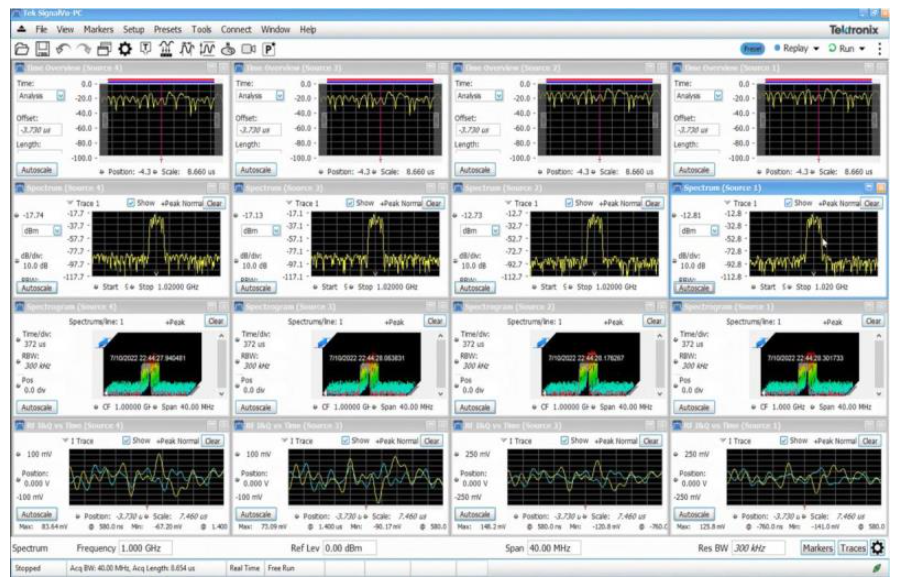Expand Trace 1 selector in Spectrum Source 2
898x582 pixels.
tap(509, 203)
